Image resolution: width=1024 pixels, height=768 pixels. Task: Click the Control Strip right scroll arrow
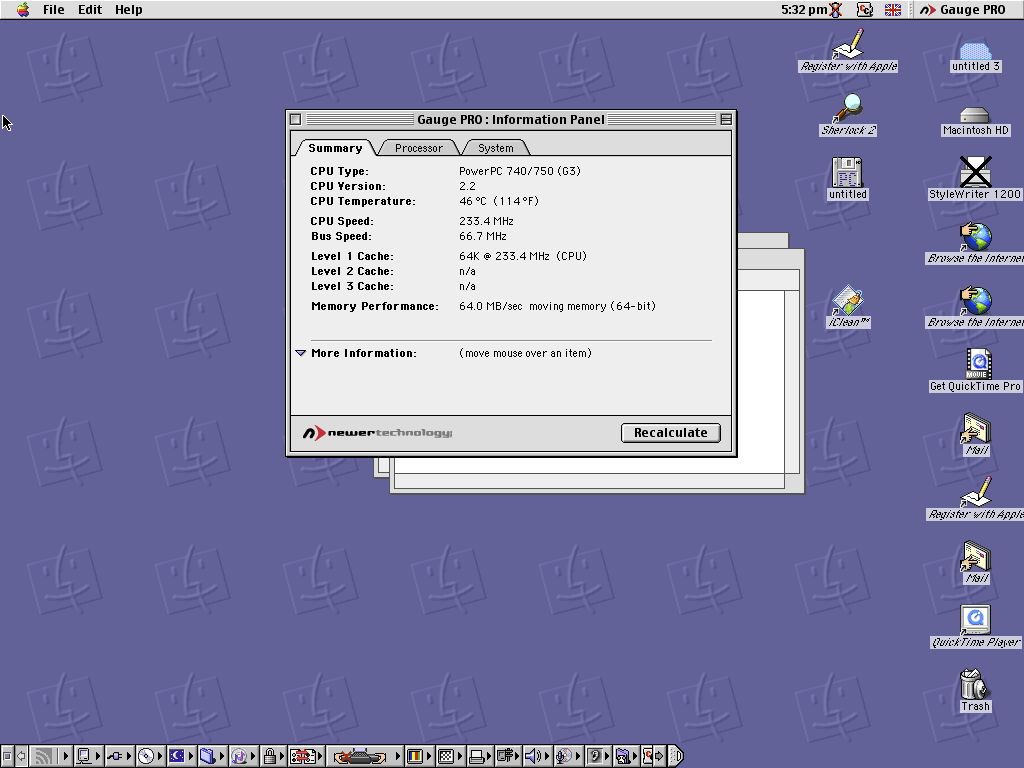point(659,756)
